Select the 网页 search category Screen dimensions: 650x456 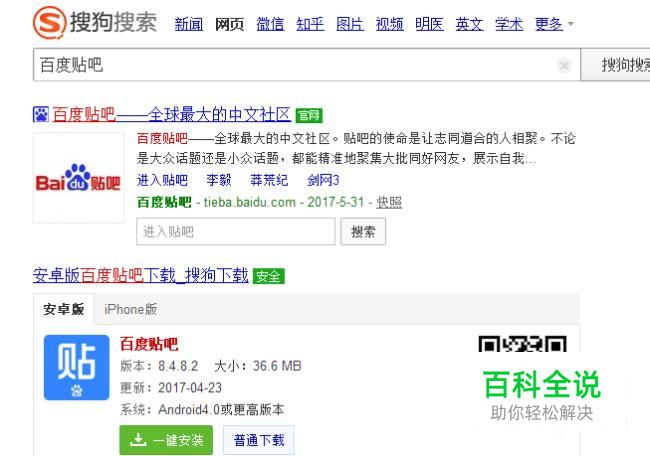tap(229, 24)
